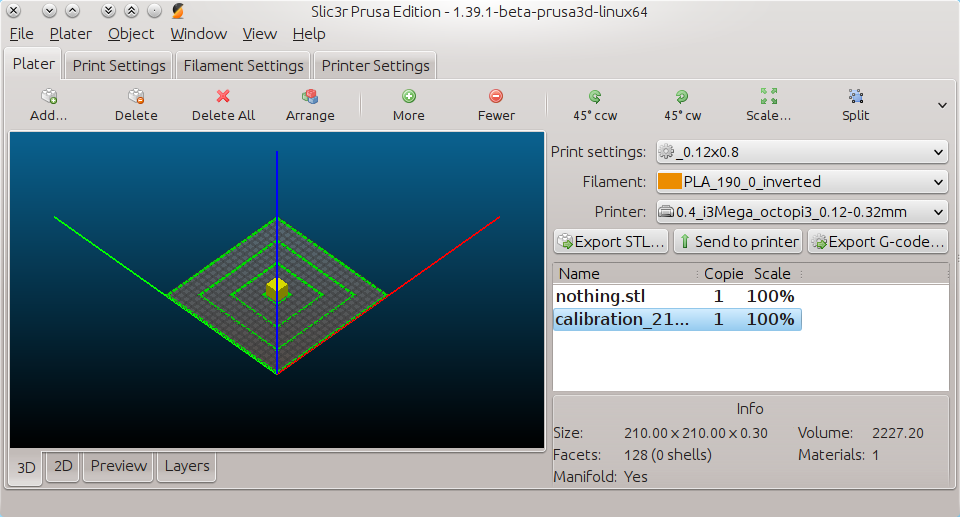Viewport: 960px width, 517px height.
Task: Open the Window menu
Action: pyautogui.click(x=198, y=34)
